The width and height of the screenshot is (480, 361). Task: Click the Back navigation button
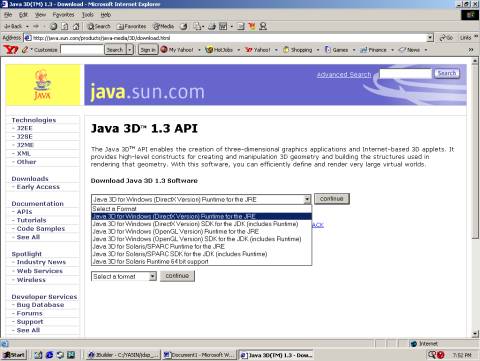coord(13,26)
